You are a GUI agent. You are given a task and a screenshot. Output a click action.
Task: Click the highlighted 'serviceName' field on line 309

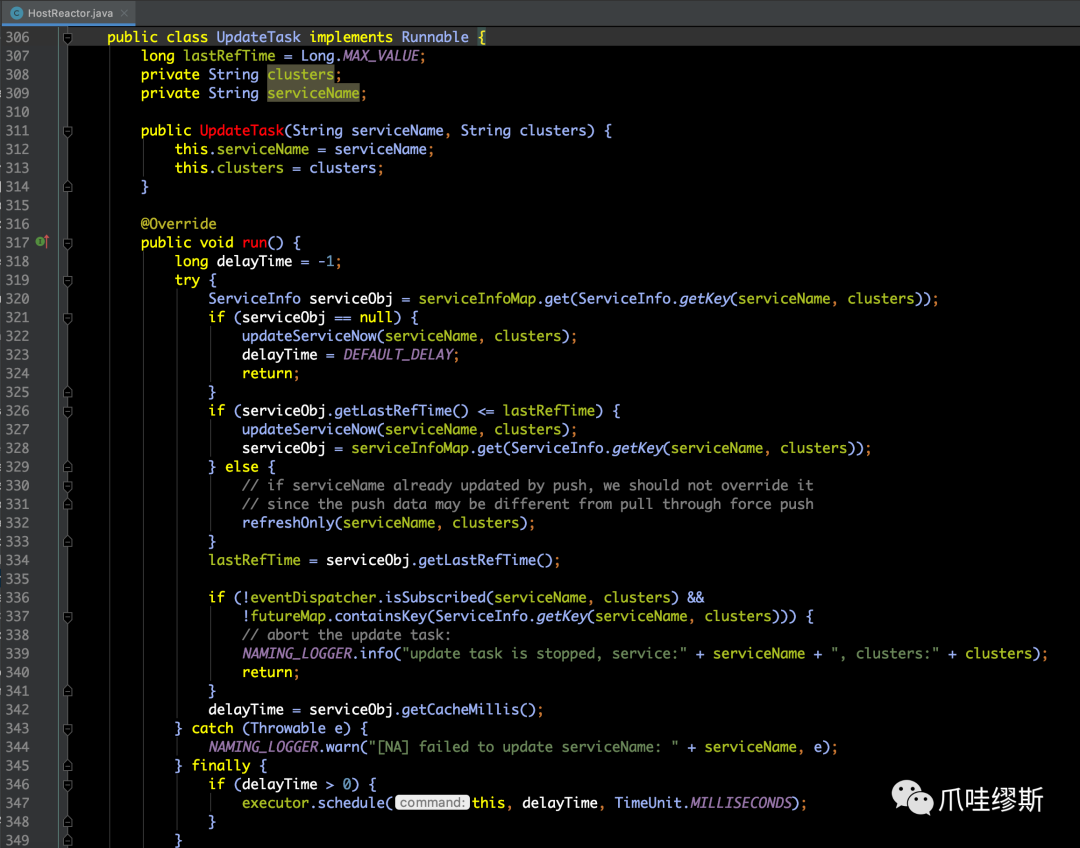tap(313, 93)
